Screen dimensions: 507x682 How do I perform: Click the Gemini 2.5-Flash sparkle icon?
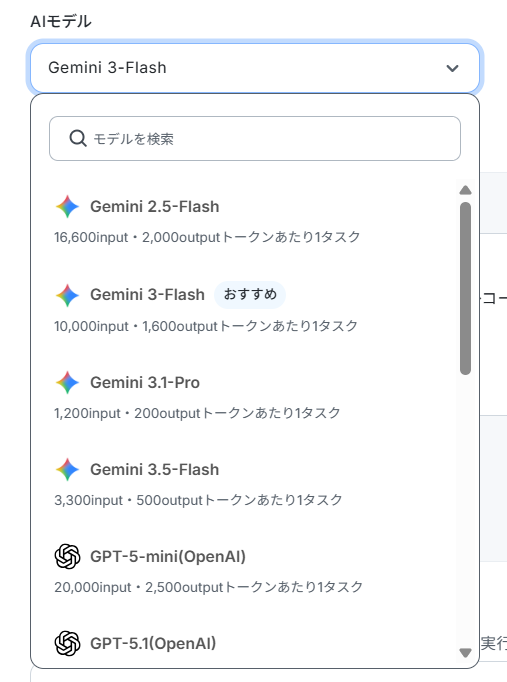tap(67, 207)
